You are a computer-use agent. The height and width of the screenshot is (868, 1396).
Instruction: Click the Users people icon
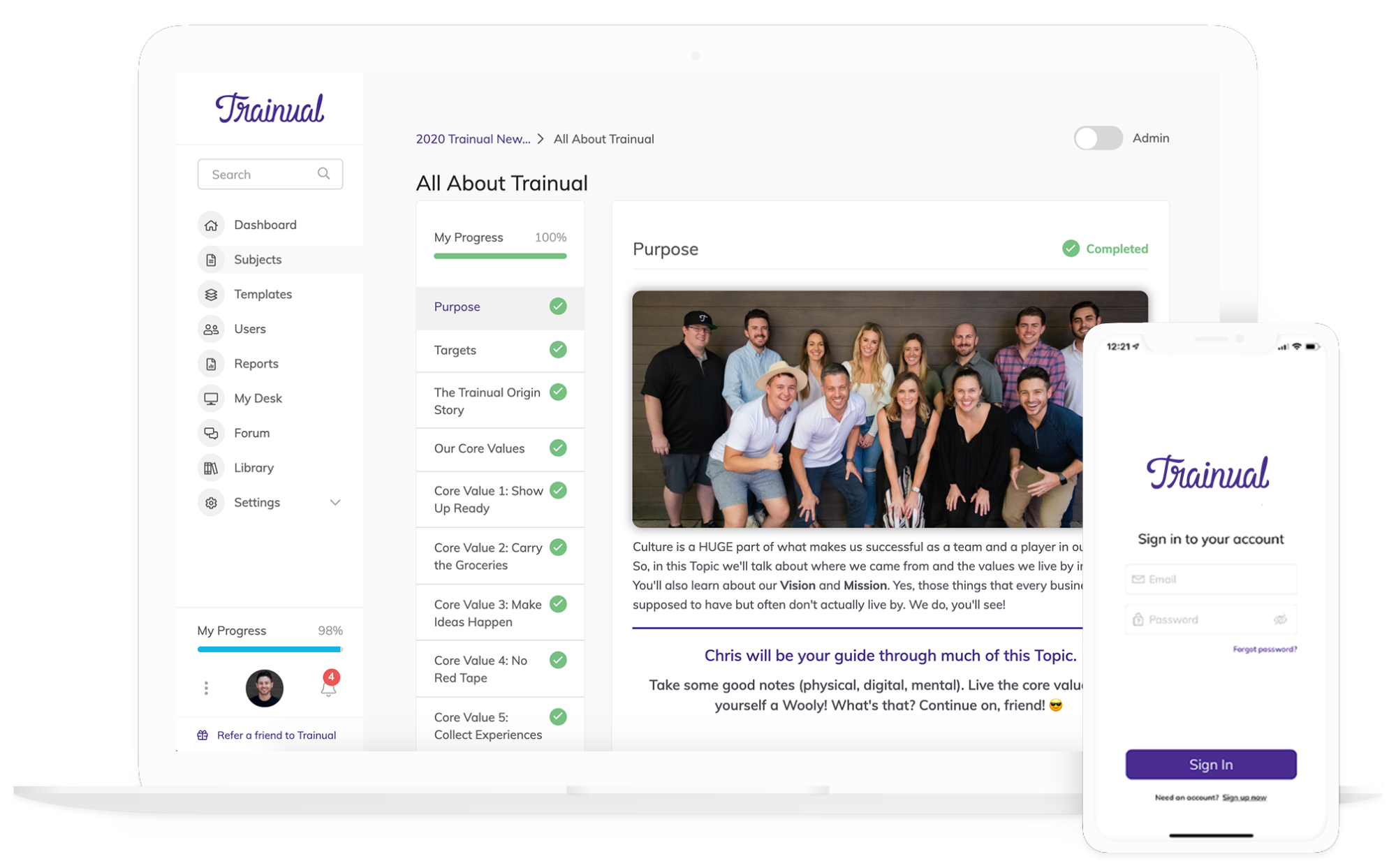211,329
